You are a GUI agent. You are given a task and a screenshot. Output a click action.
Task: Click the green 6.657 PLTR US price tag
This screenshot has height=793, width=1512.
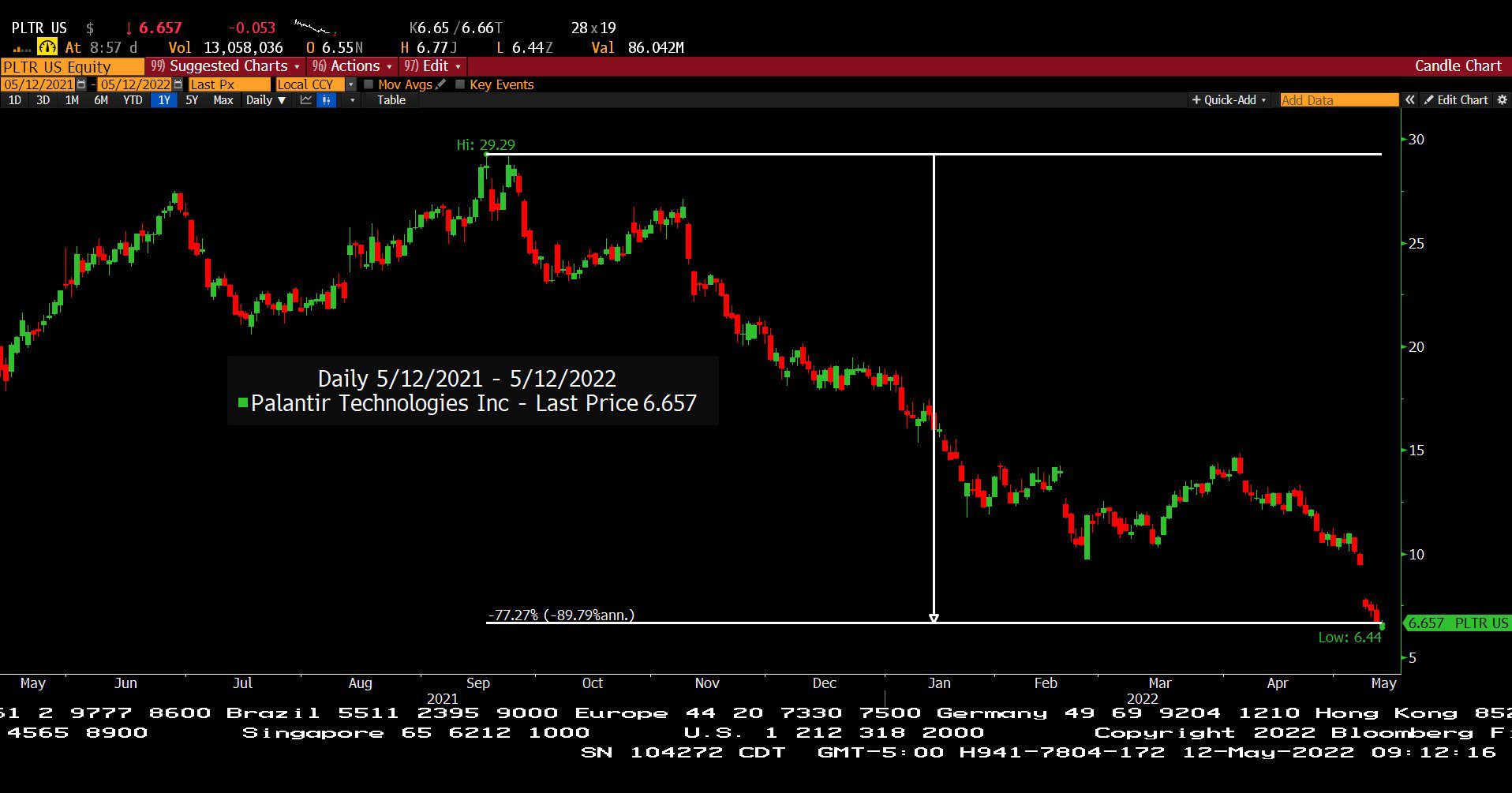(x=1457, y=623)
